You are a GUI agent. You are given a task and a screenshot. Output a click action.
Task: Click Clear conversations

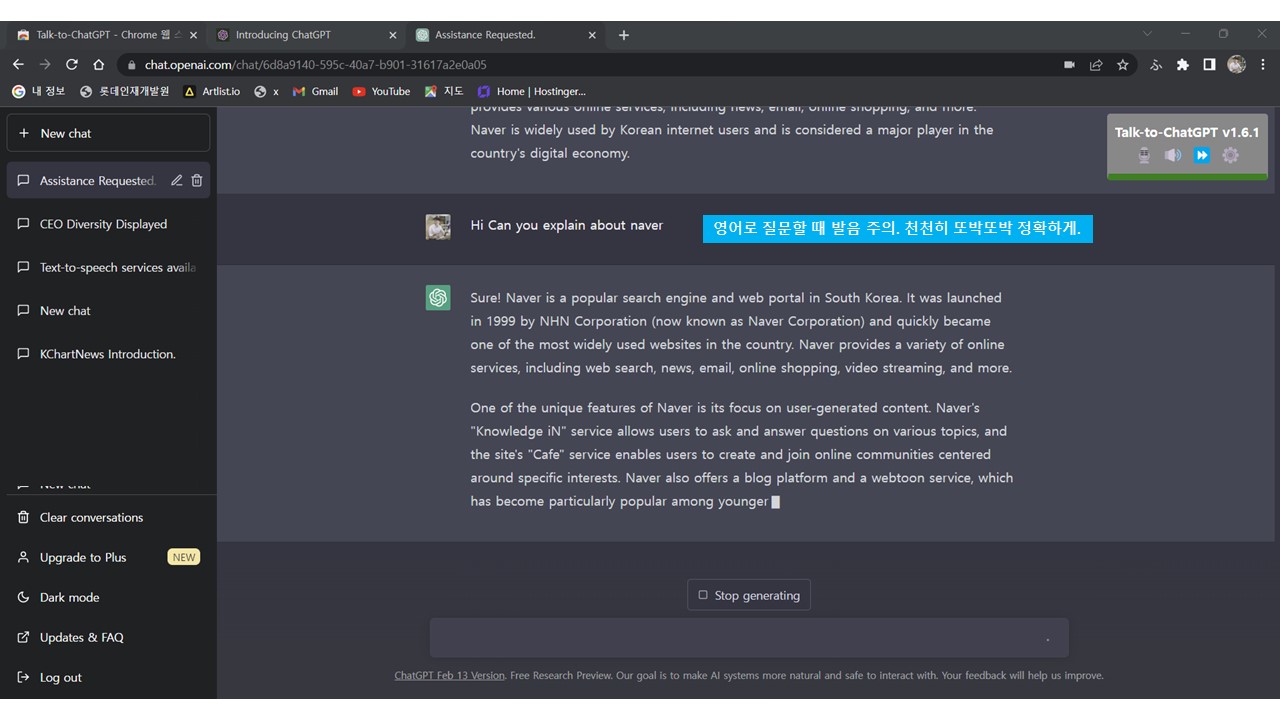[x=108, y=517]
